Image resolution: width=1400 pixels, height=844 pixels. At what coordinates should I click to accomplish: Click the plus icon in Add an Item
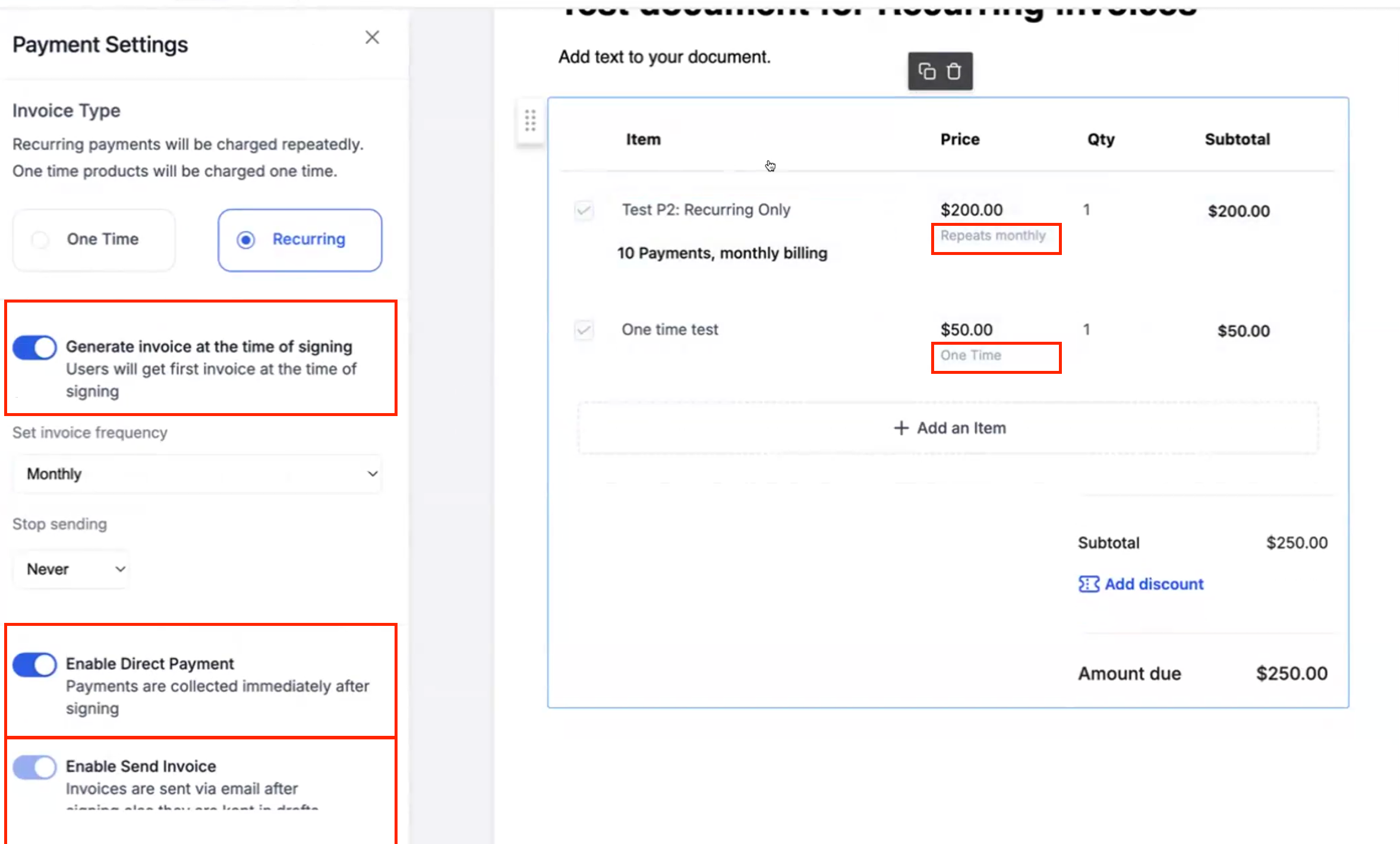901,428
